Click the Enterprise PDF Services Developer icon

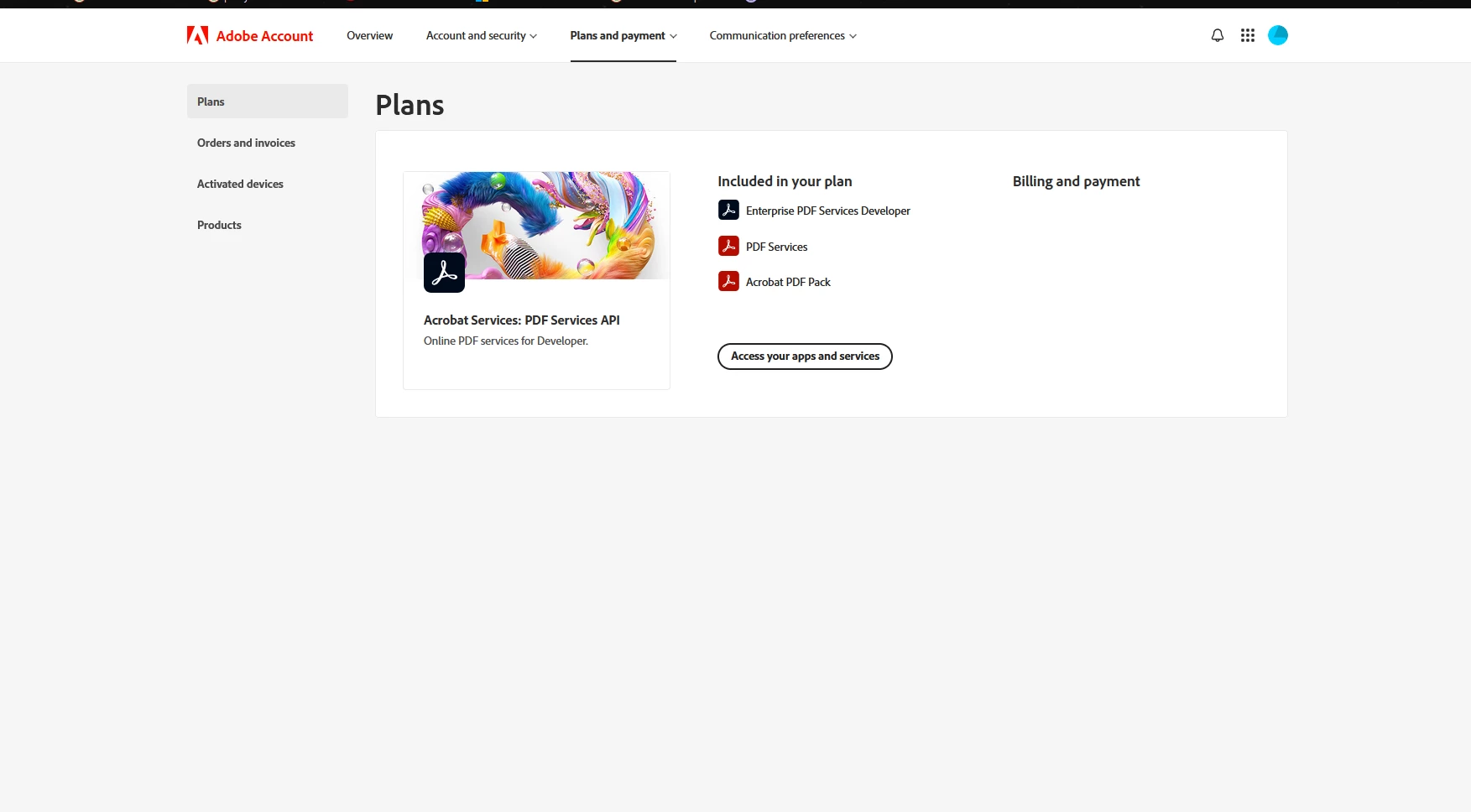coord(728,210)
